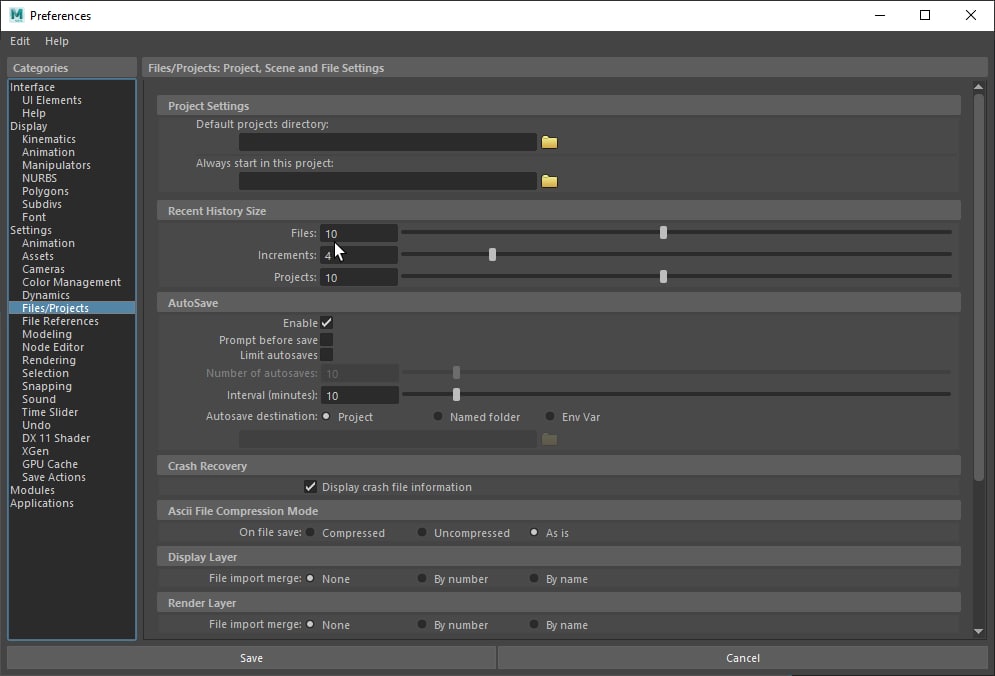This screenshot has width=995, height=676.
Task: Tick the Limit autosaves checkbox
Action: 326,355
